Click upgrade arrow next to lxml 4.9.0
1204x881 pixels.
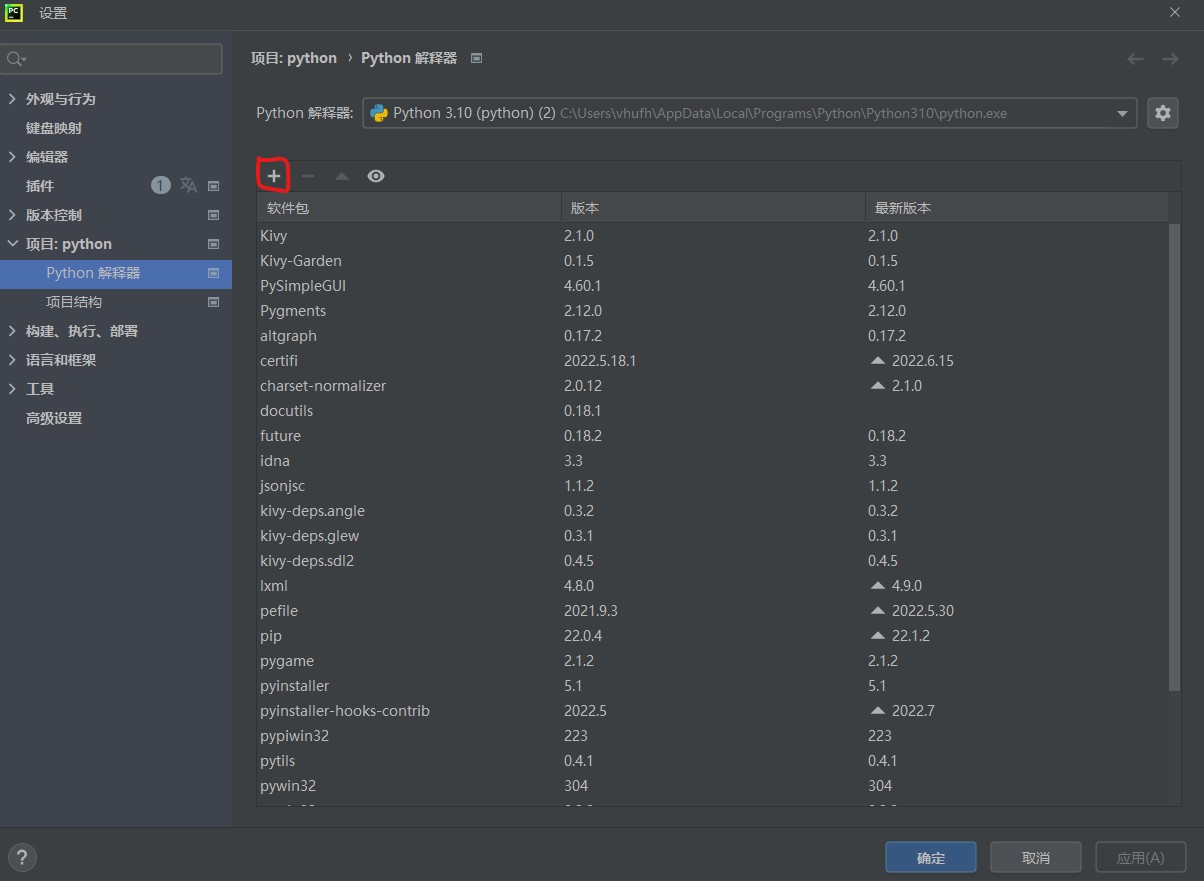(x=878, y=586)
